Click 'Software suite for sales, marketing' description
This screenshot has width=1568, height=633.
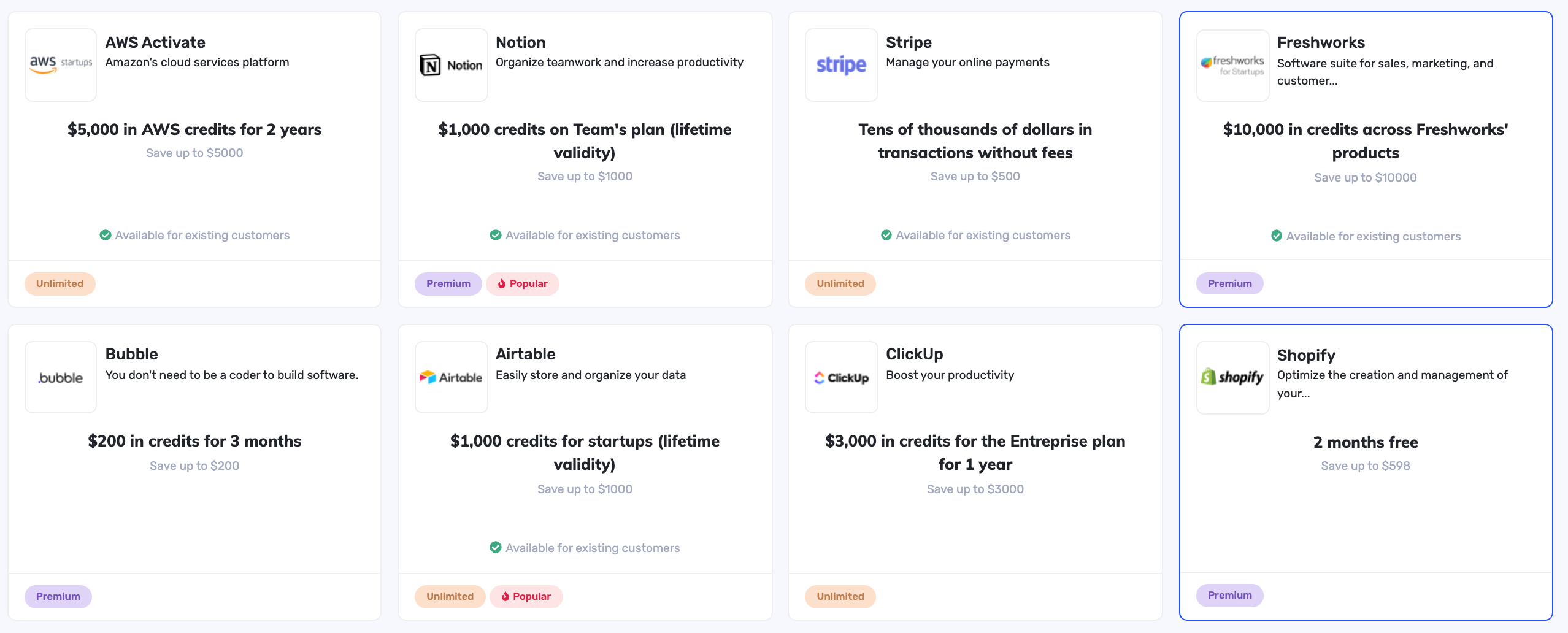click(1385, 72)
